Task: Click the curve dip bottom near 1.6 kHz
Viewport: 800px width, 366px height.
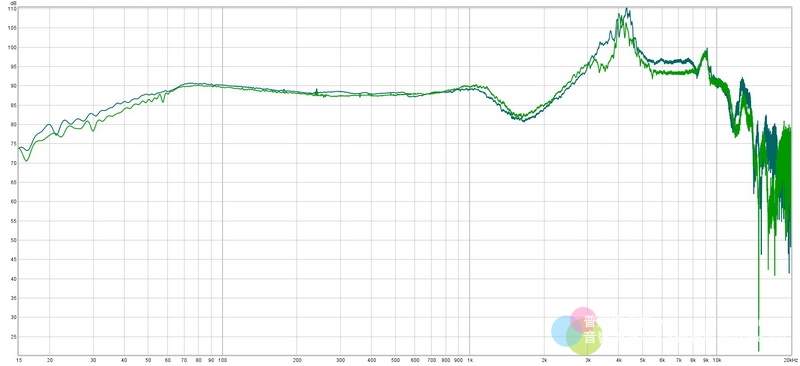Action: [523, 120]
